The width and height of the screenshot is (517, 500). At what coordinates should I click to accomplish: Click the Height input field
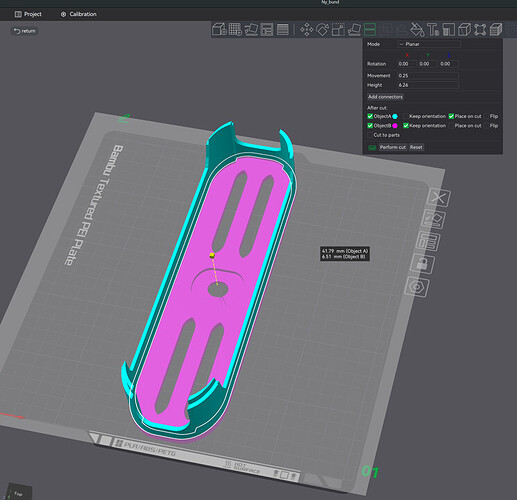pos(428,85)
